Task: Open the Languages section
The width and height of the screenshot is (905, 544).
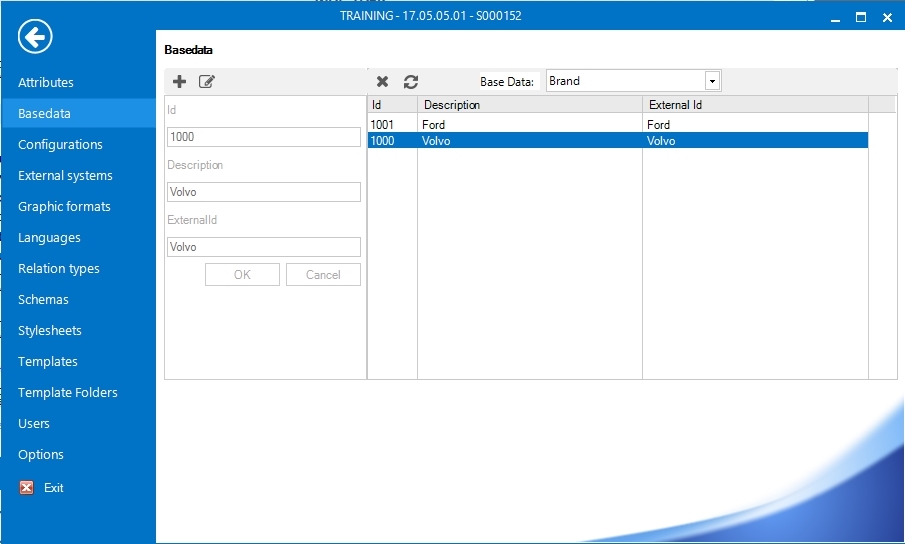Action: 49,238
